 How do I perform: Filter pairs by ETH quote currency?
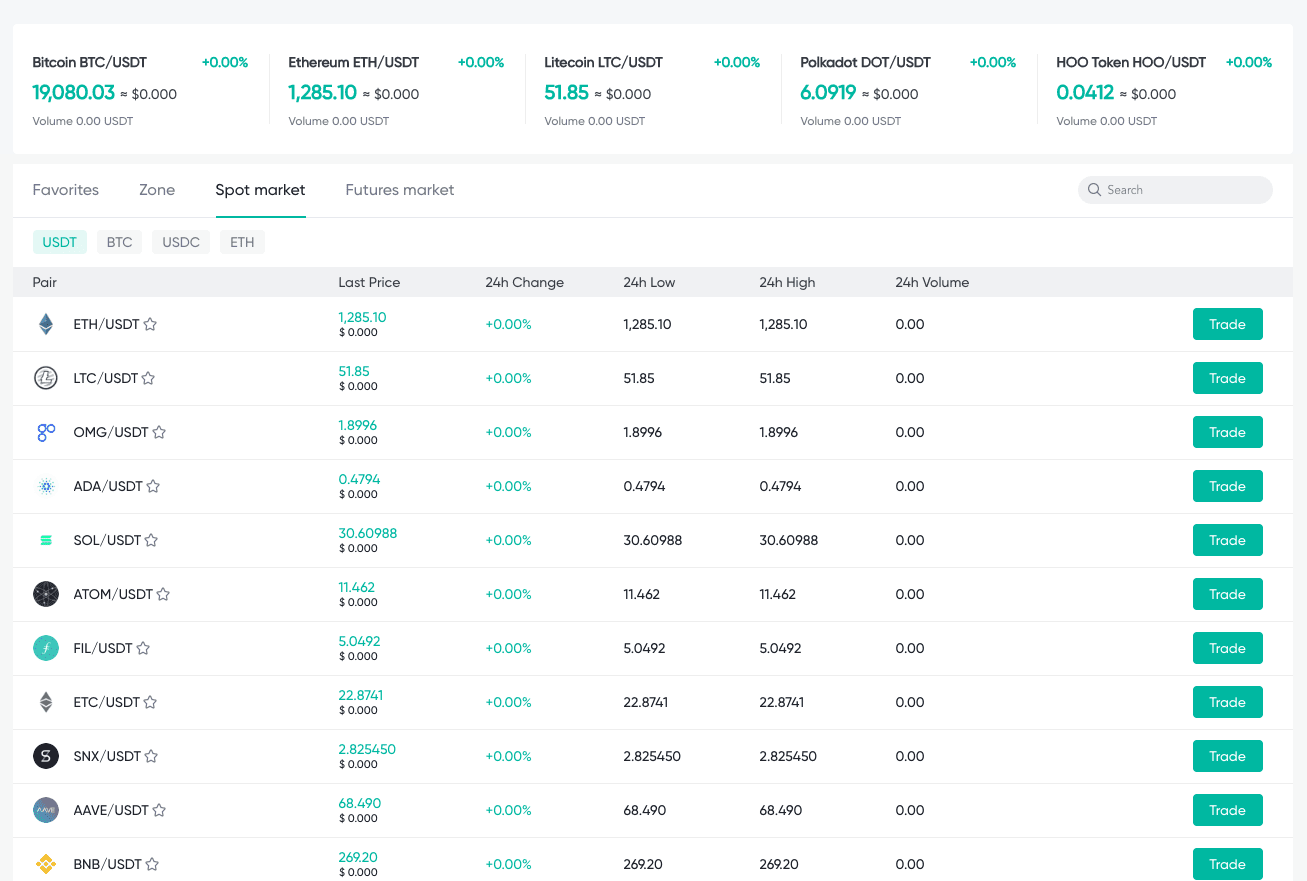point(242,242)
